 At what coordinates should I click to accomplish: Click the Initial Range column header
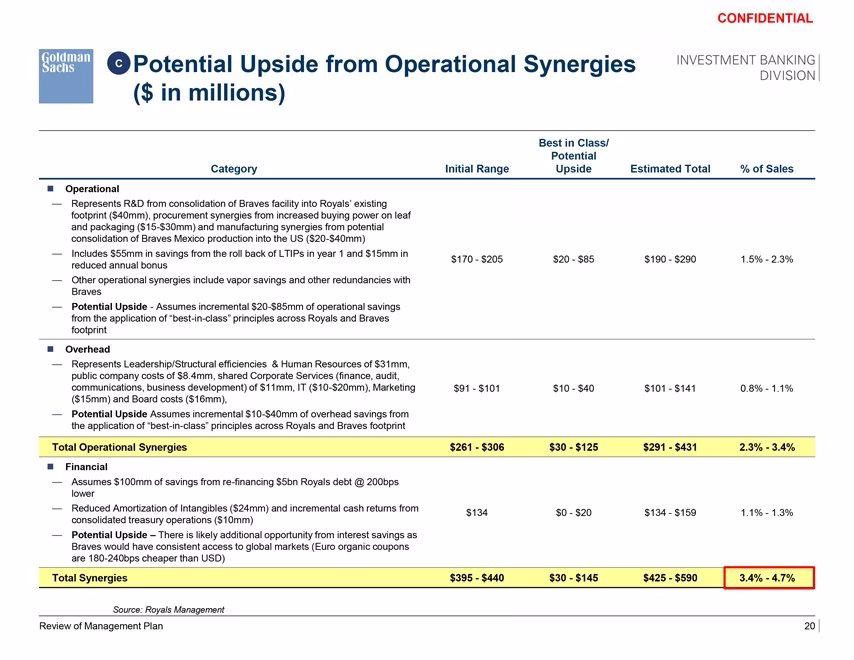(477, 169)
